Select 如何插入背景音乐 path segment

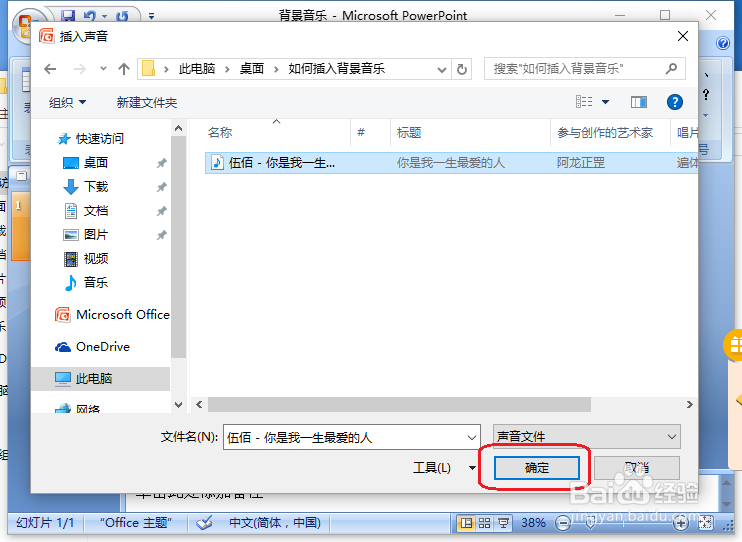tap(336, 69)
